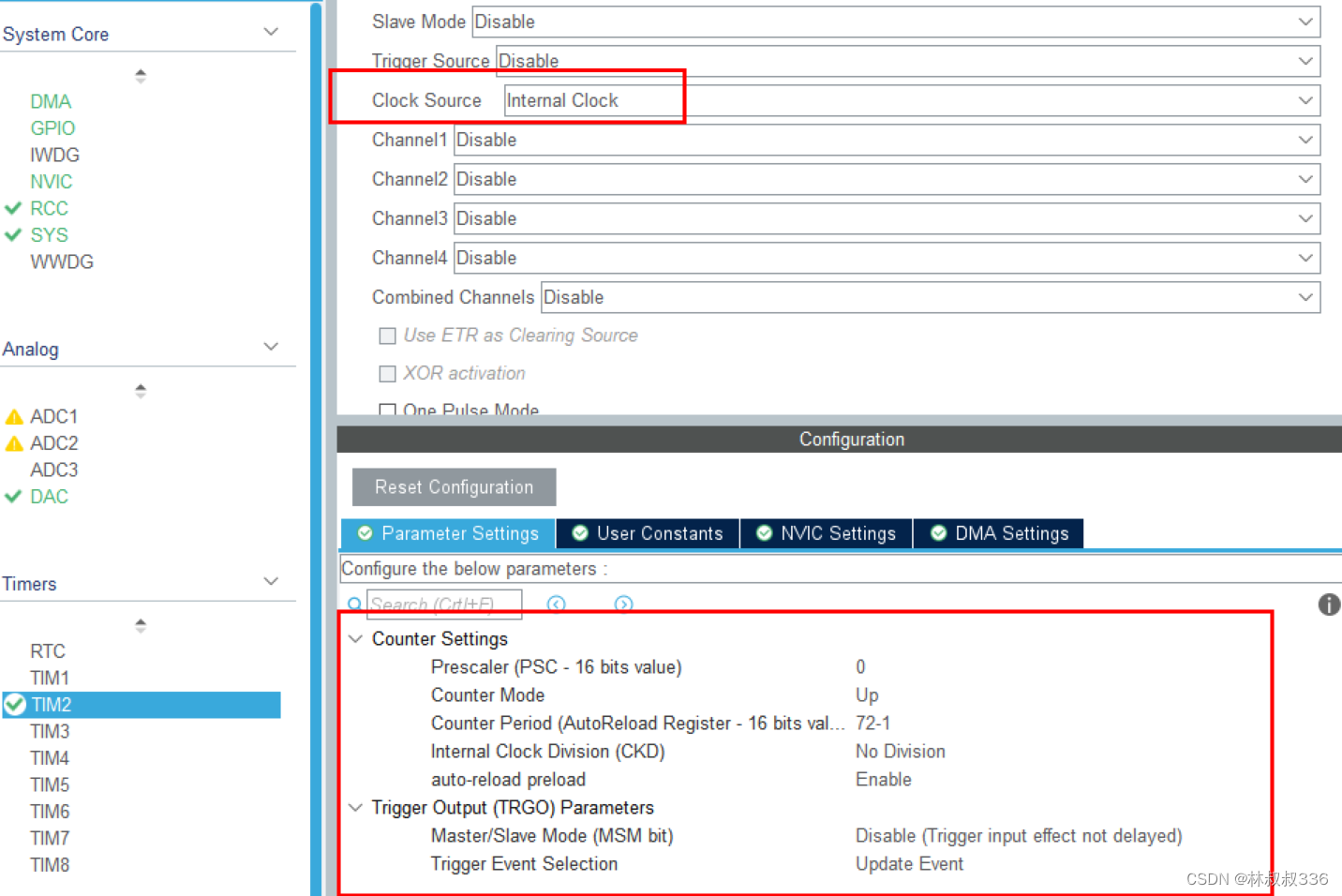
Task: Select TIM2 in the Timers list
Action: tap(141, 705)
